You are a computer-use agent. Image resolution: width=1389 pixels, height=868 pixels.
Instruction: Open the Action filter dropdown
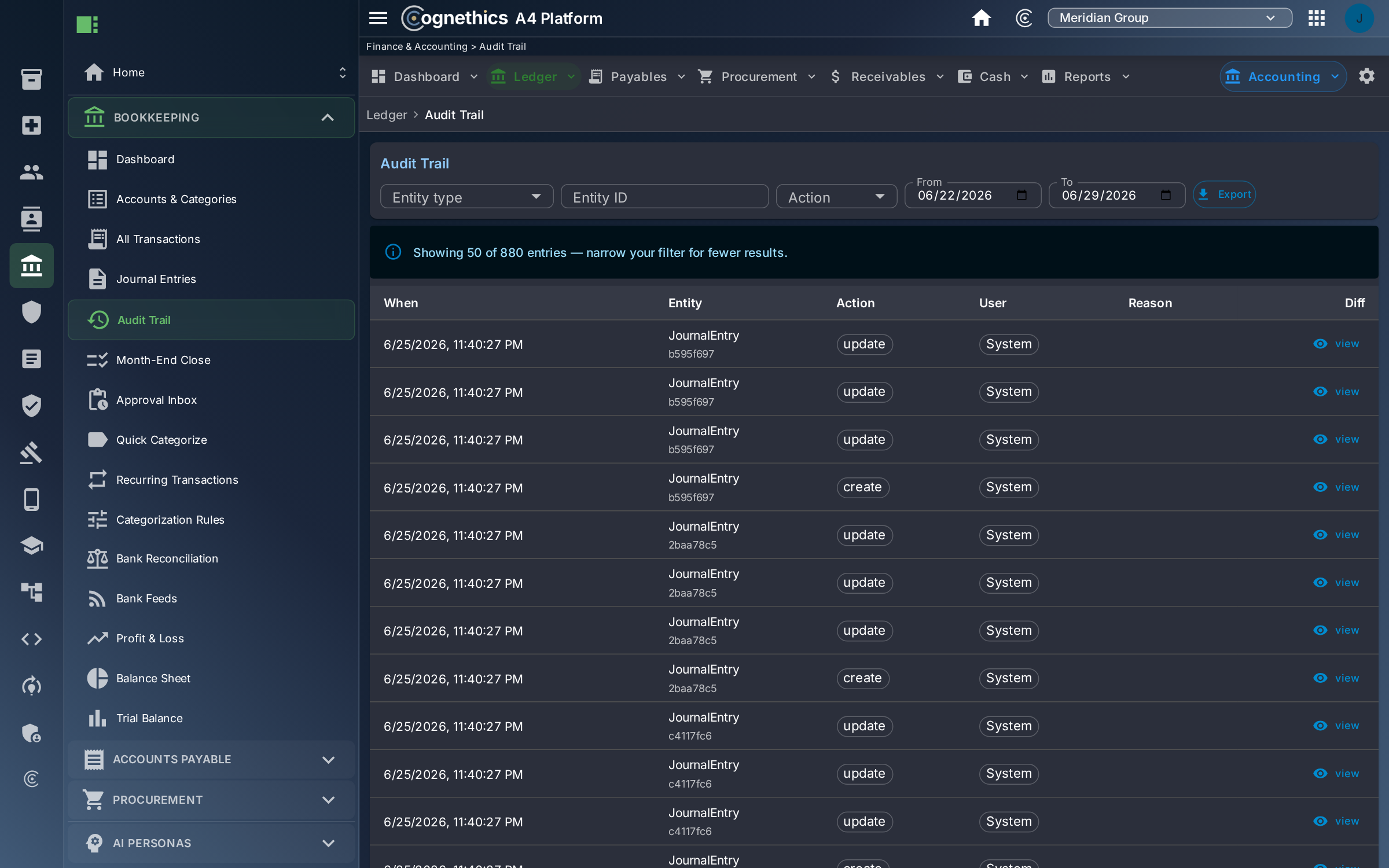click(836, 197)
